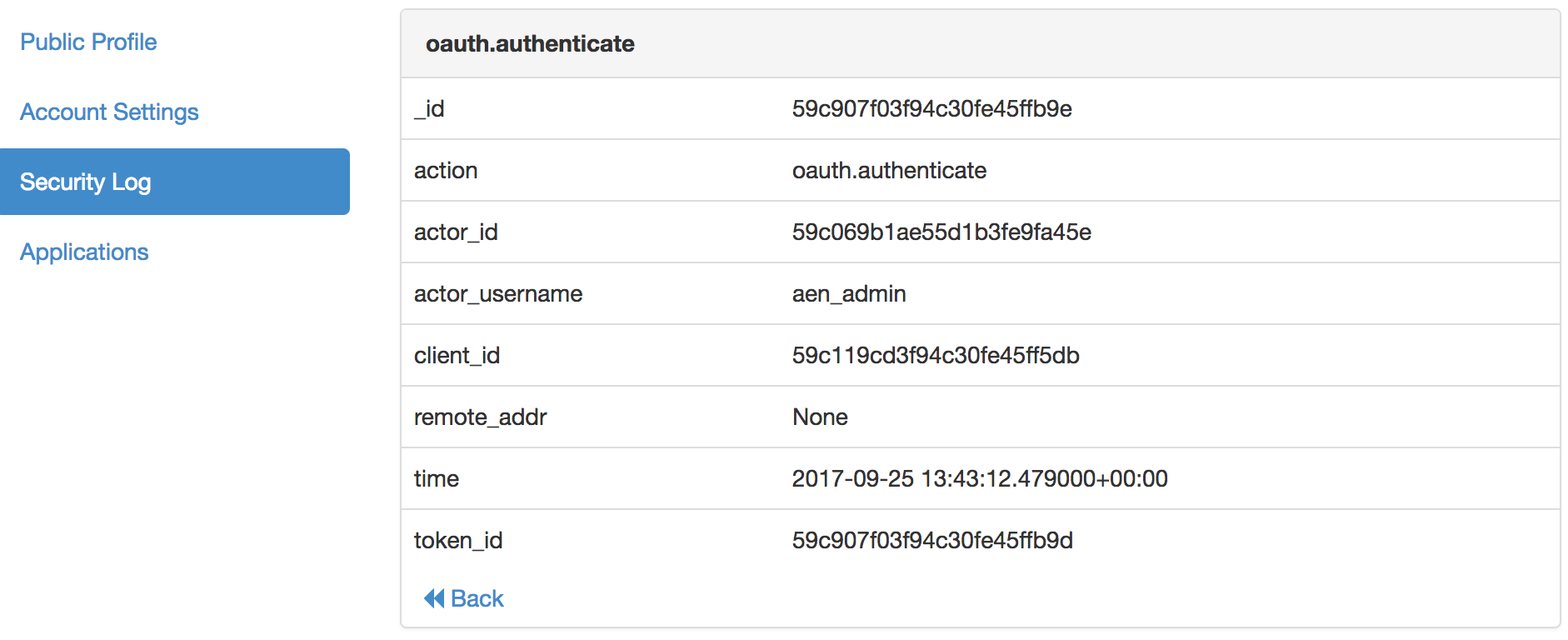Click the remote_addr field label

pos(481,417)
